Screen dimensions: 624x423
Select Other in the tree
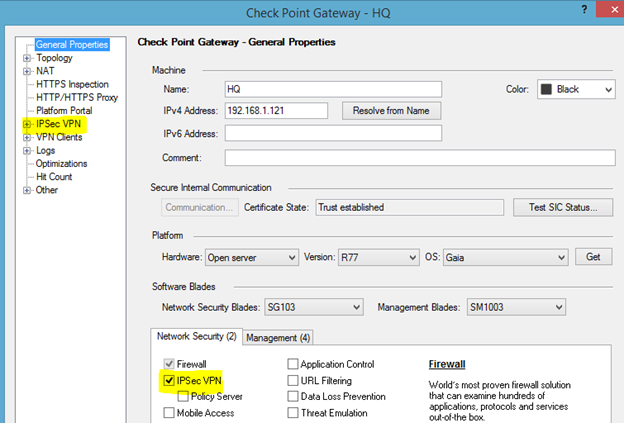click(x=47, y=190)
